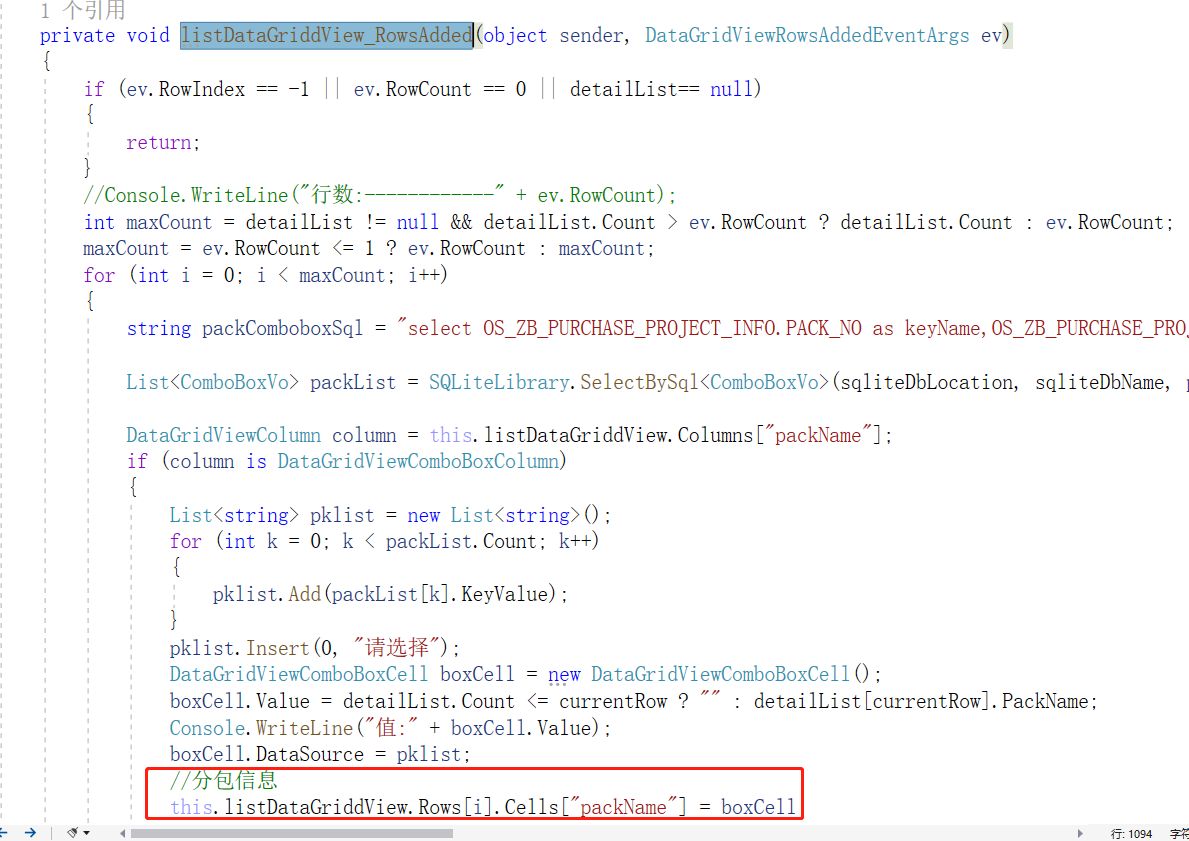Click "ev.RowIndex" in the if condition
Image resolution: width=1189 pixels, height=841 pixels.
(186, 89)
